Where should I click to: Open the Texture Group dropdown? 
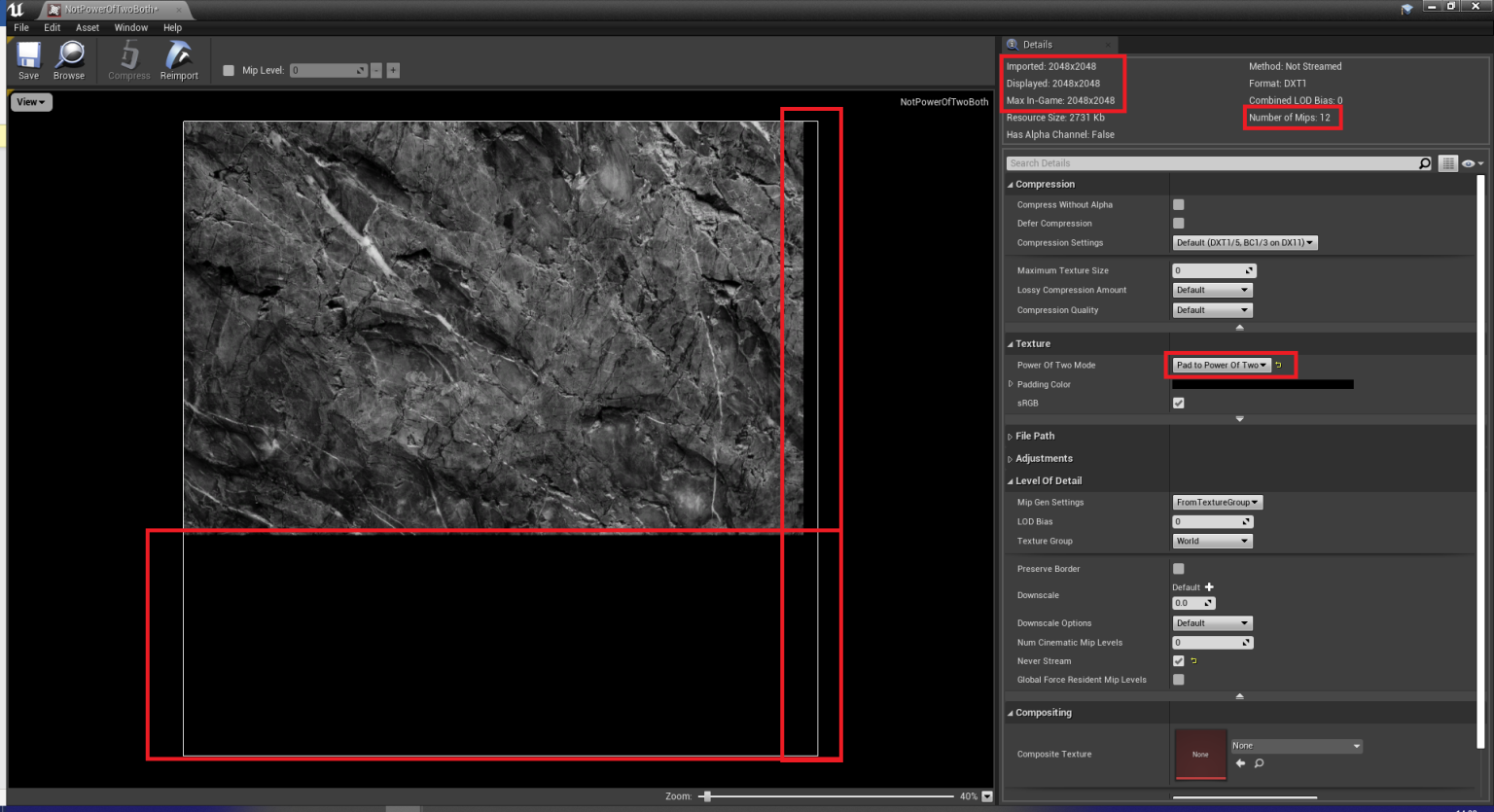coord(1211,541)
